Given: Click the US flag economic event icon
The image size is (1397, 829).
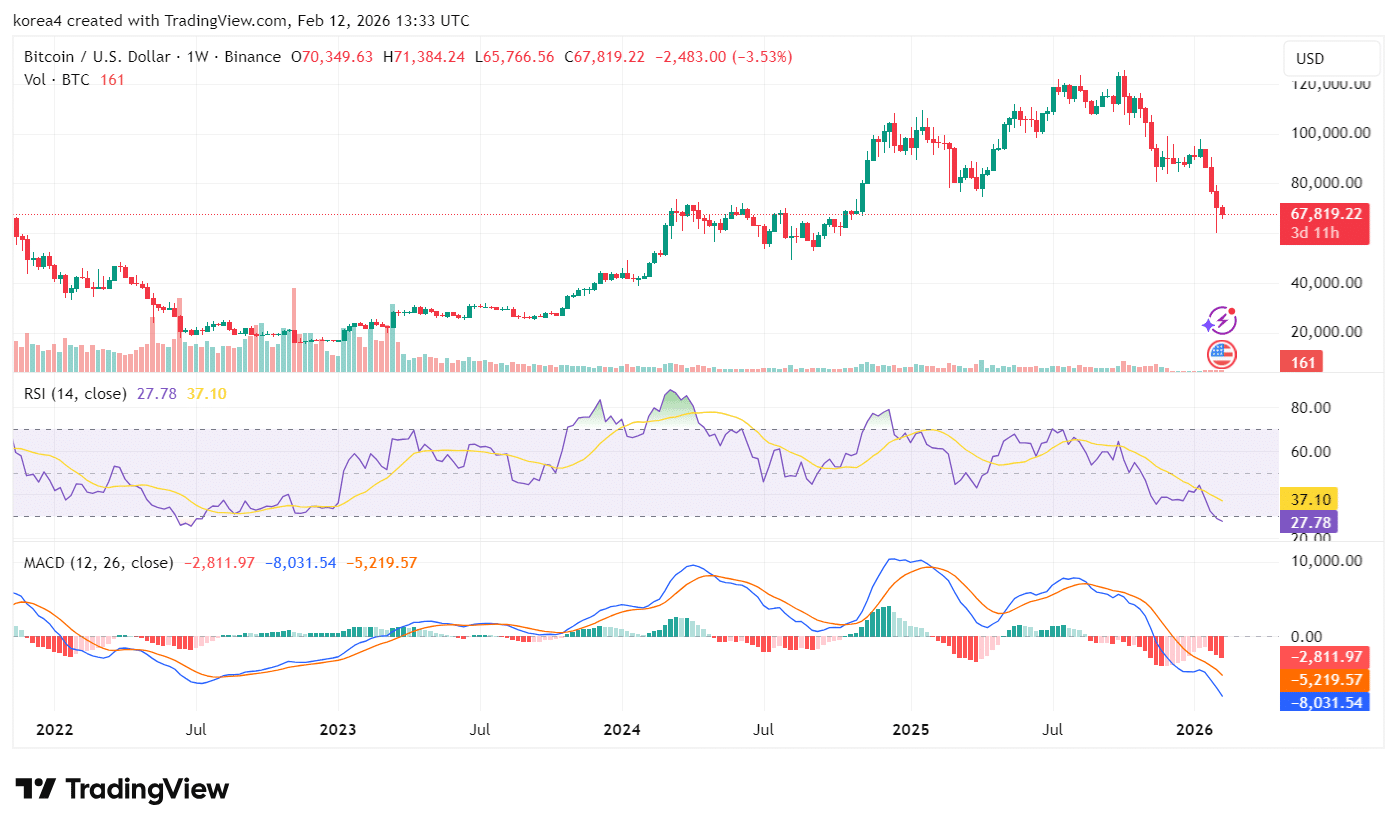Looking at the screenshot, I should coord(1221,353).
